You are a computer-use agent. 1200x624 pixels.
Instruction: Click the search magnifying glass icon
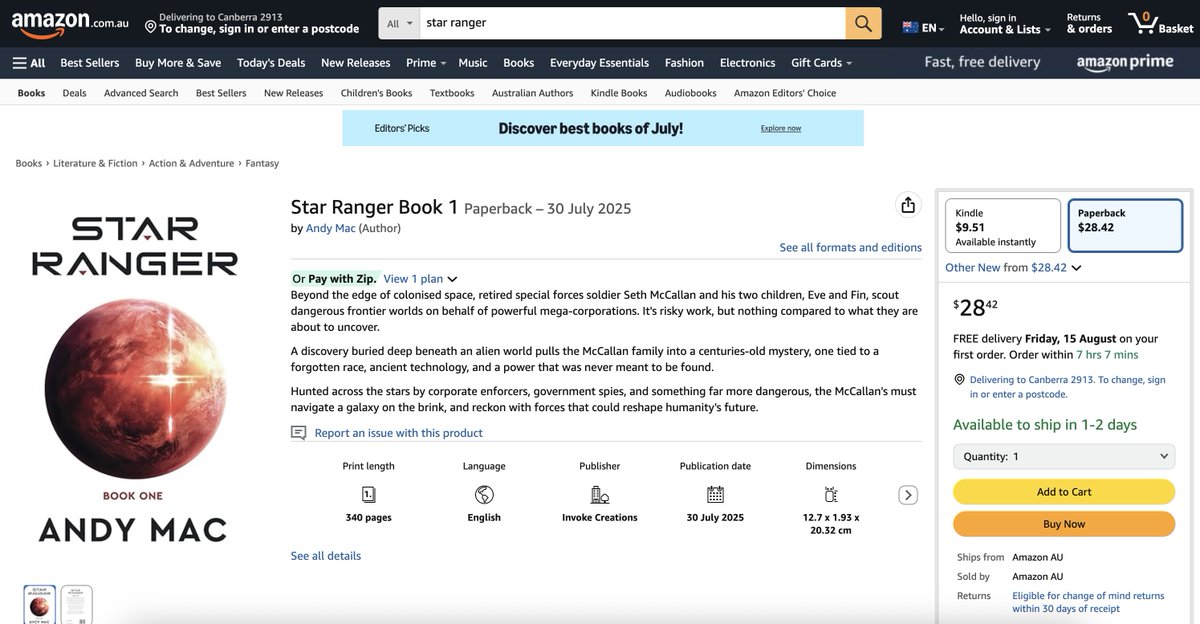click(x=862, y=23)
